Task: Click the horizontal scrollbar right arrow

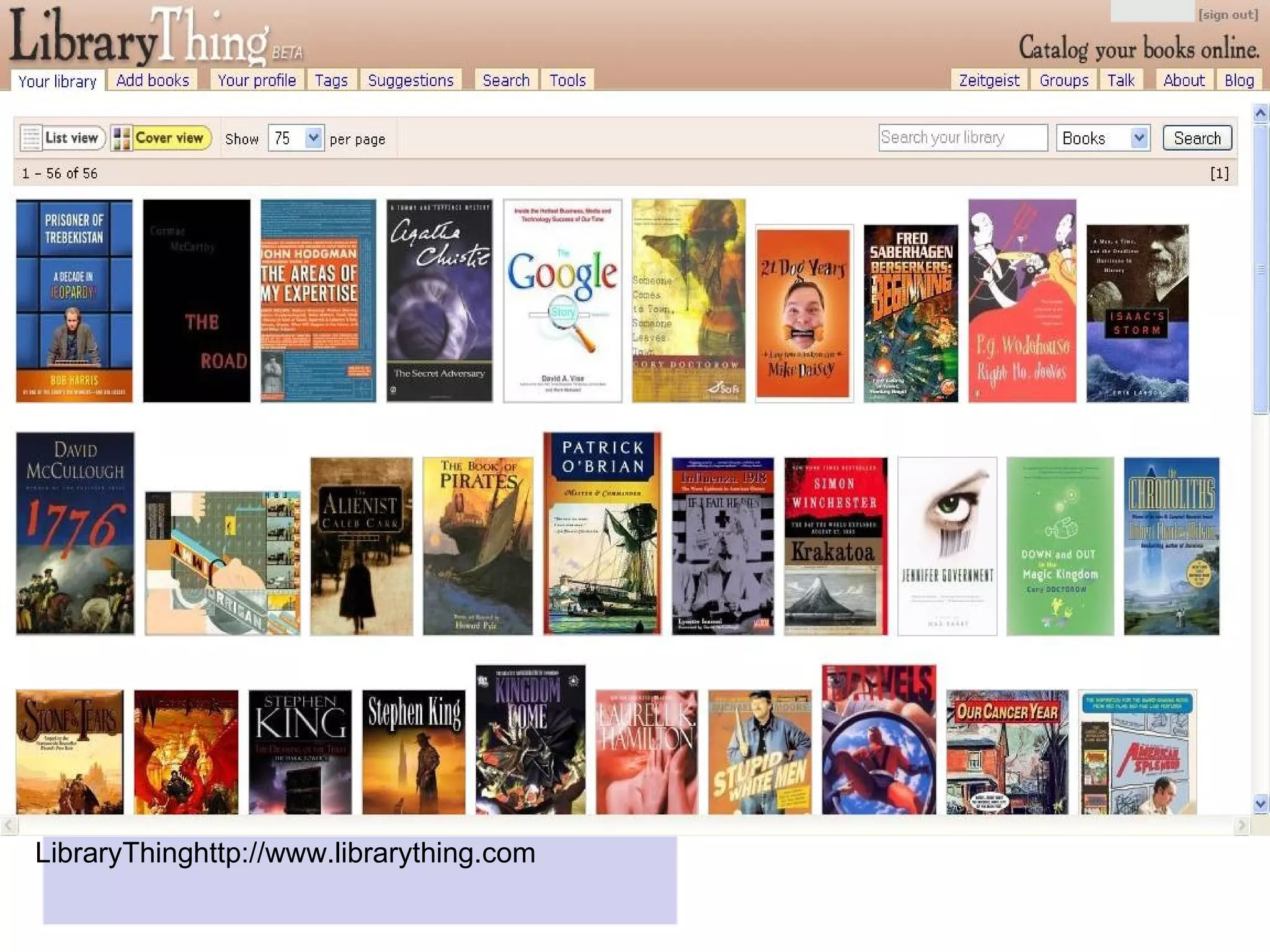Action: tap(1241, 826)
